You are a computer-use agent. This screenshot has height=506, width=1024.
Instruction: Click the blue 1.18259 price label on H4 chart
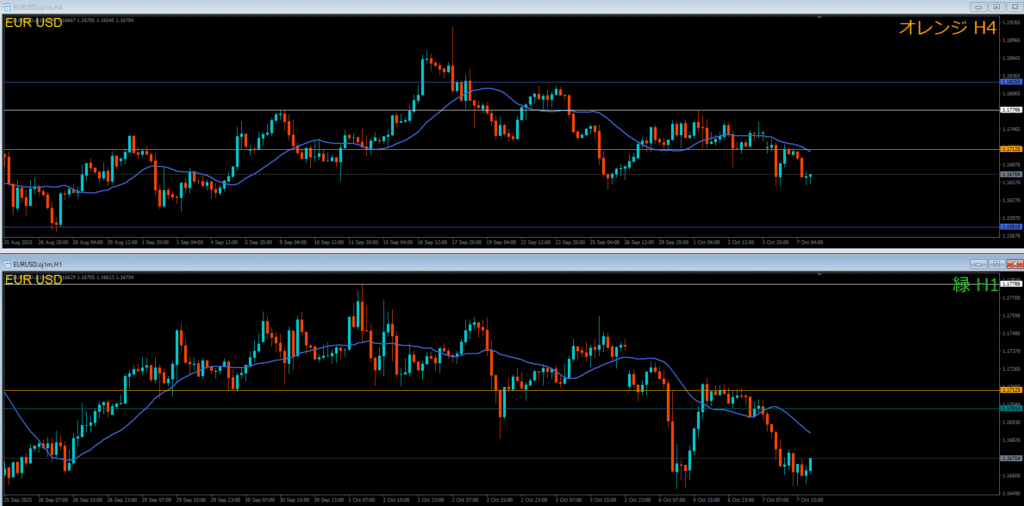click(1011, 82)
